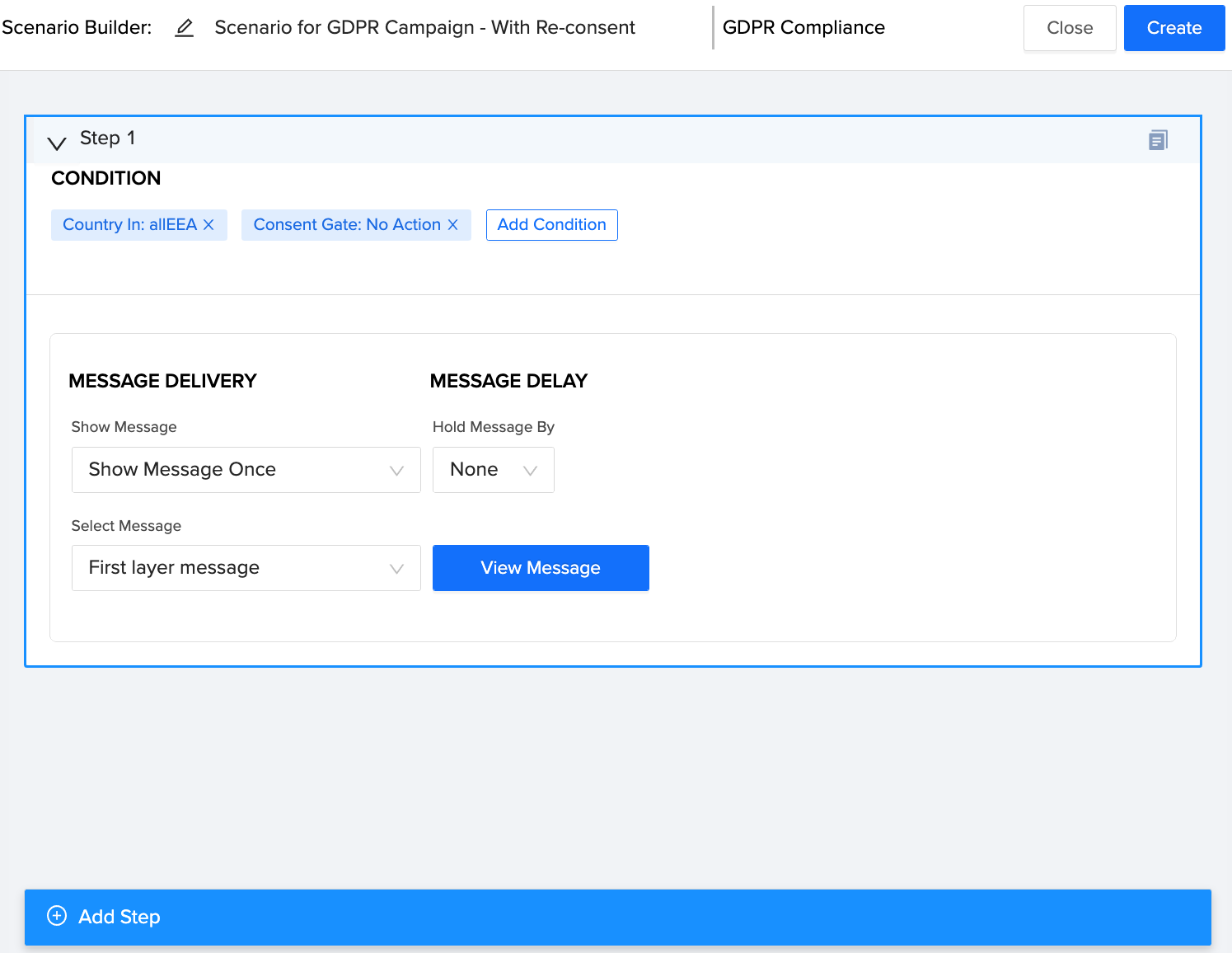Click the Scenario Builder title
This screenshot has height=953, width=1232.
(77, 27)
